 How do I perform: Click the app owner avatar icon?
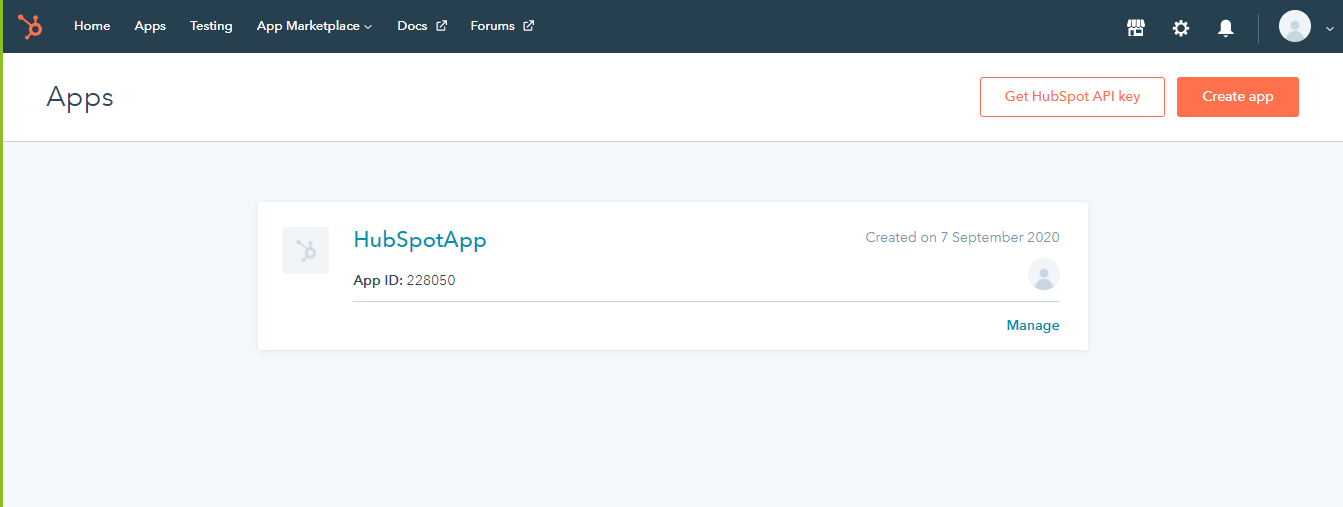[x=1044, y=274]
